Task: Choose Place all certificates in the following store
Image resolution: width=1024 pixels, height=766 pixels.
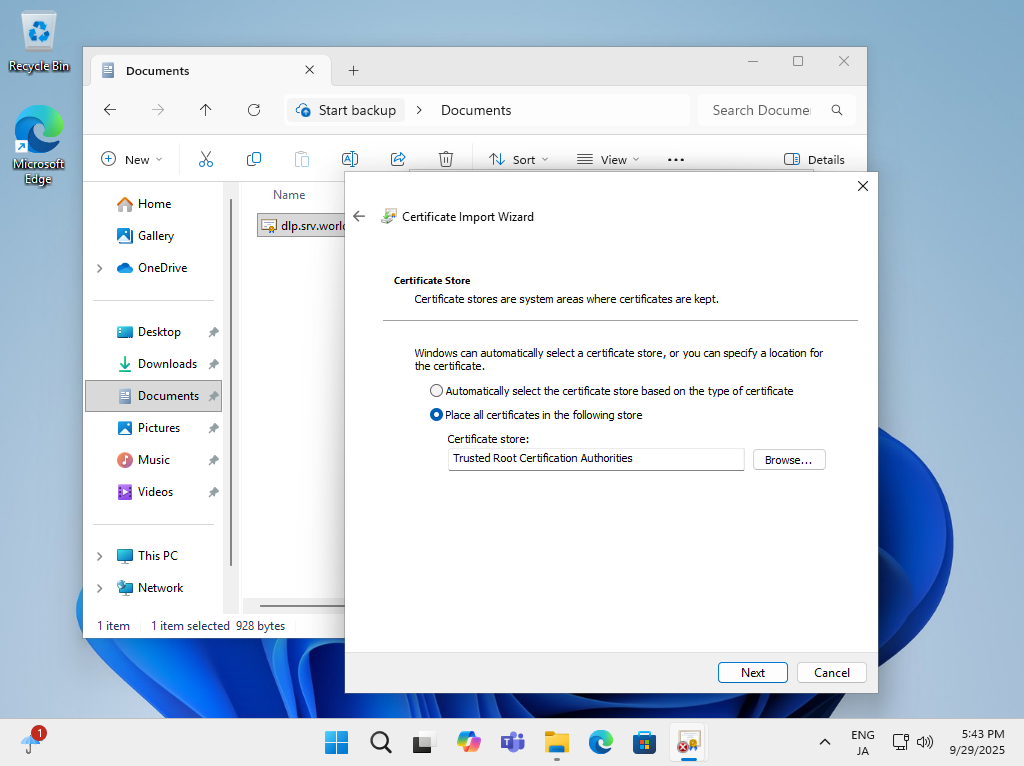Action: 436,415
